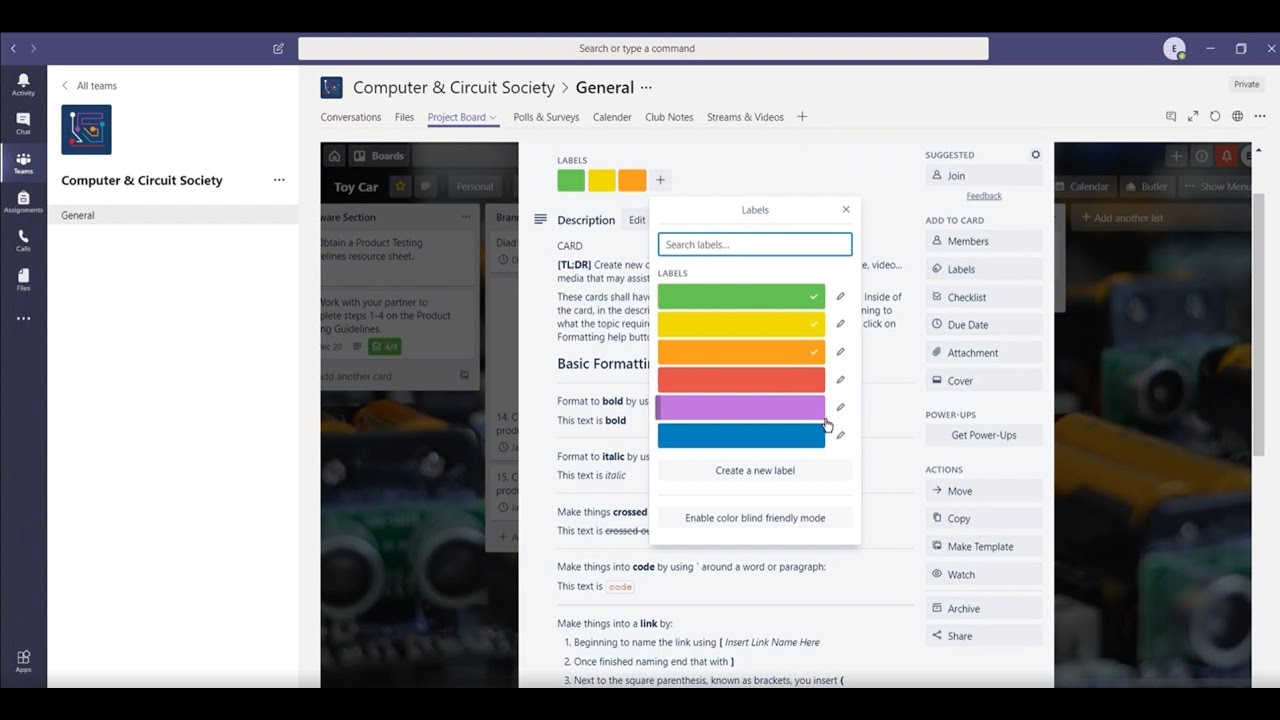
Task: Close the Labels popup
Action: tap(846, 209)
